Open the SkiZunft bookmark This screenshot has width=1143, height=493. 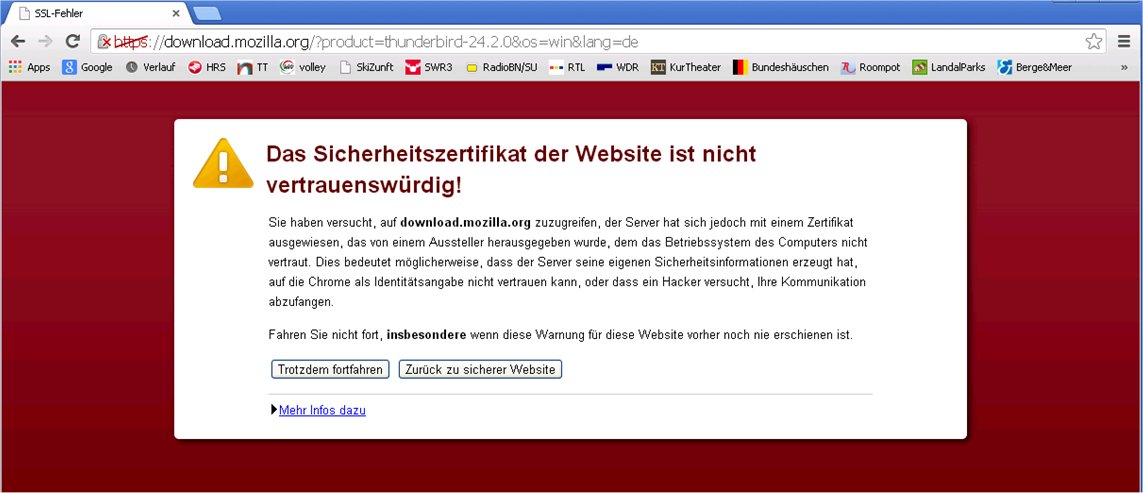tap(366, 67)
